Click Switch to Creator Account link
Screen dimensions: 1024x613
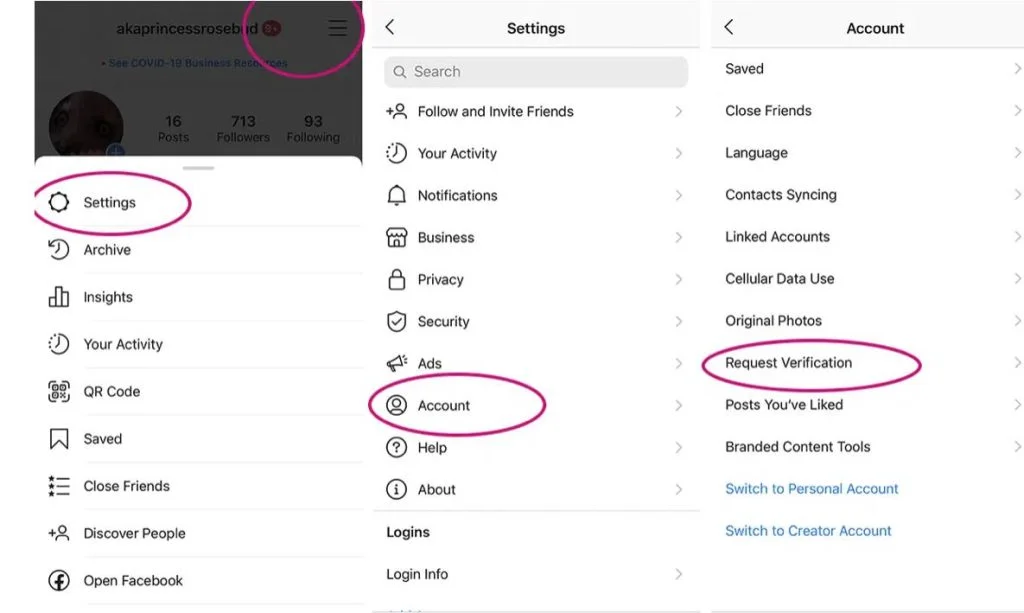808,531
